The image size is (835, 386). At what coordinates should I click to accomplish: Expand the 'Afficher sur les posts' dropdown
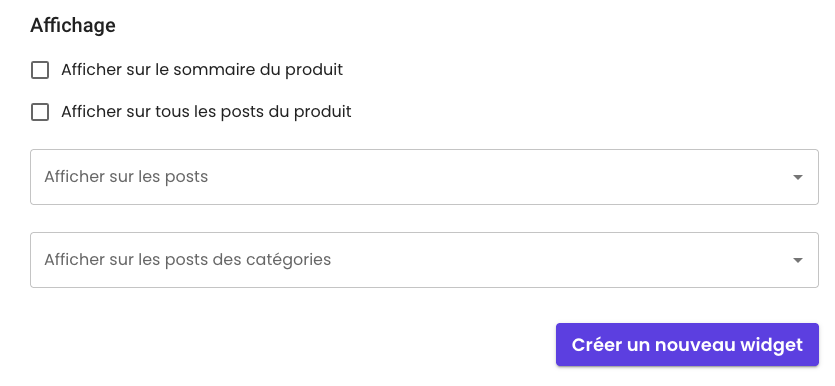coord(424,177)
